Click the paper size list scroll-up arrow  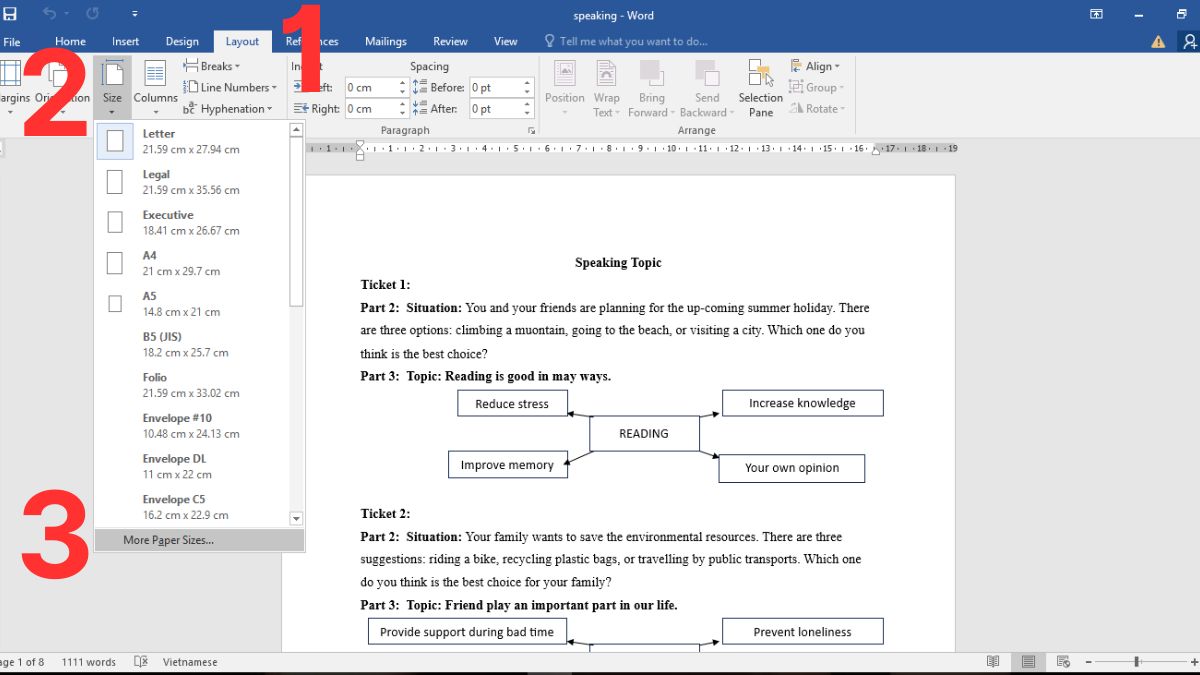click(x=296, y=129)
